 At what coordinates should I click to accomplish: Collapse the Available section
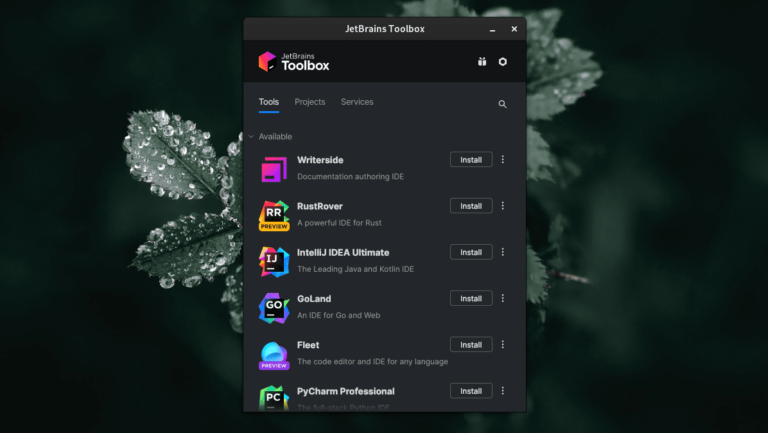251,137
